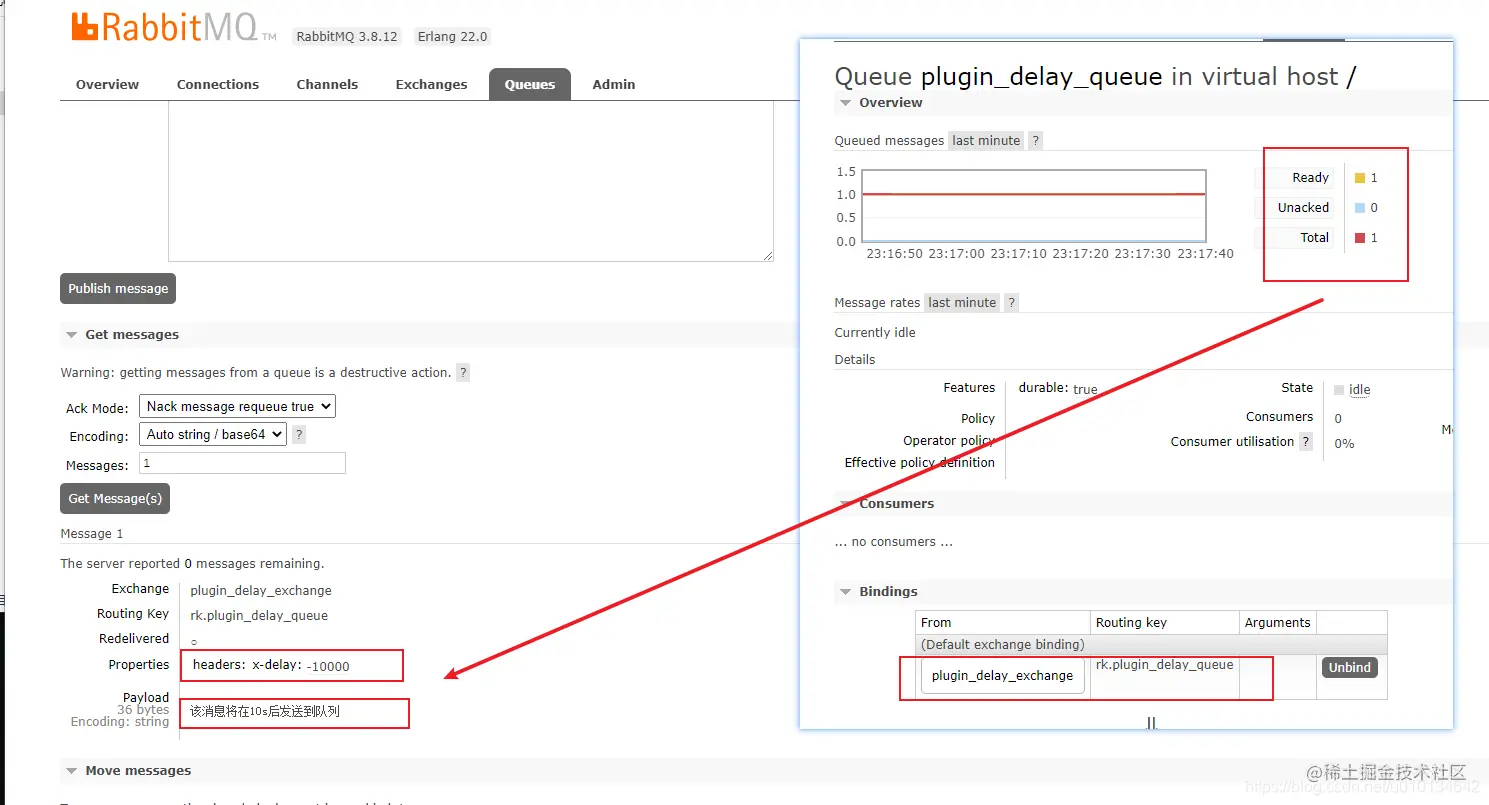Click the Get Message(s) button
This screenshot has width=1489, height=805.
point(115,498)
